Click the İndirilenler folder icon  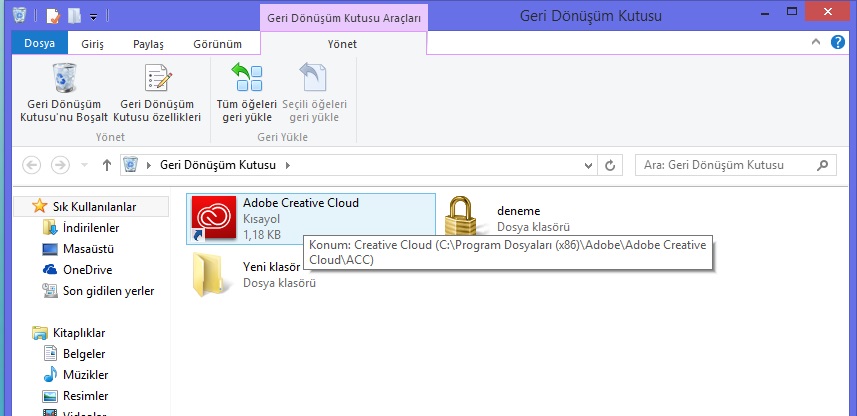50,227
